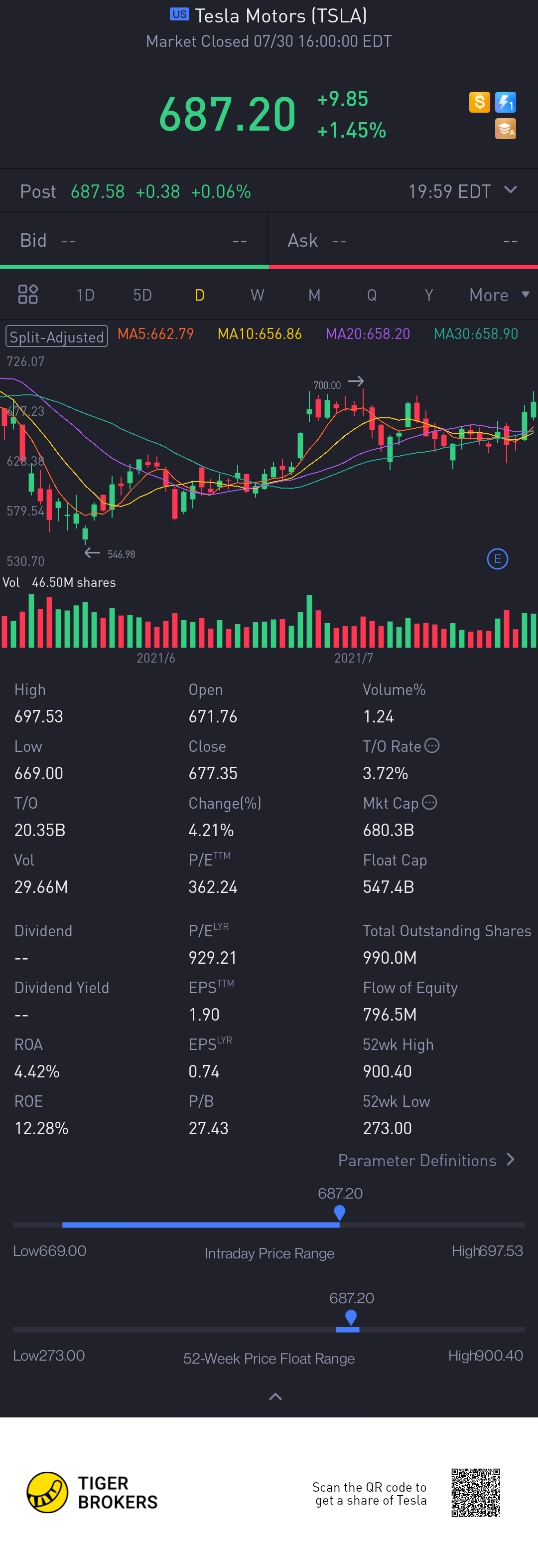Image resolution: width=538 pixels, height=1568 pixels.
Task: Tap the 52wk High value 900.40
Action: (x=387, y=1071)
